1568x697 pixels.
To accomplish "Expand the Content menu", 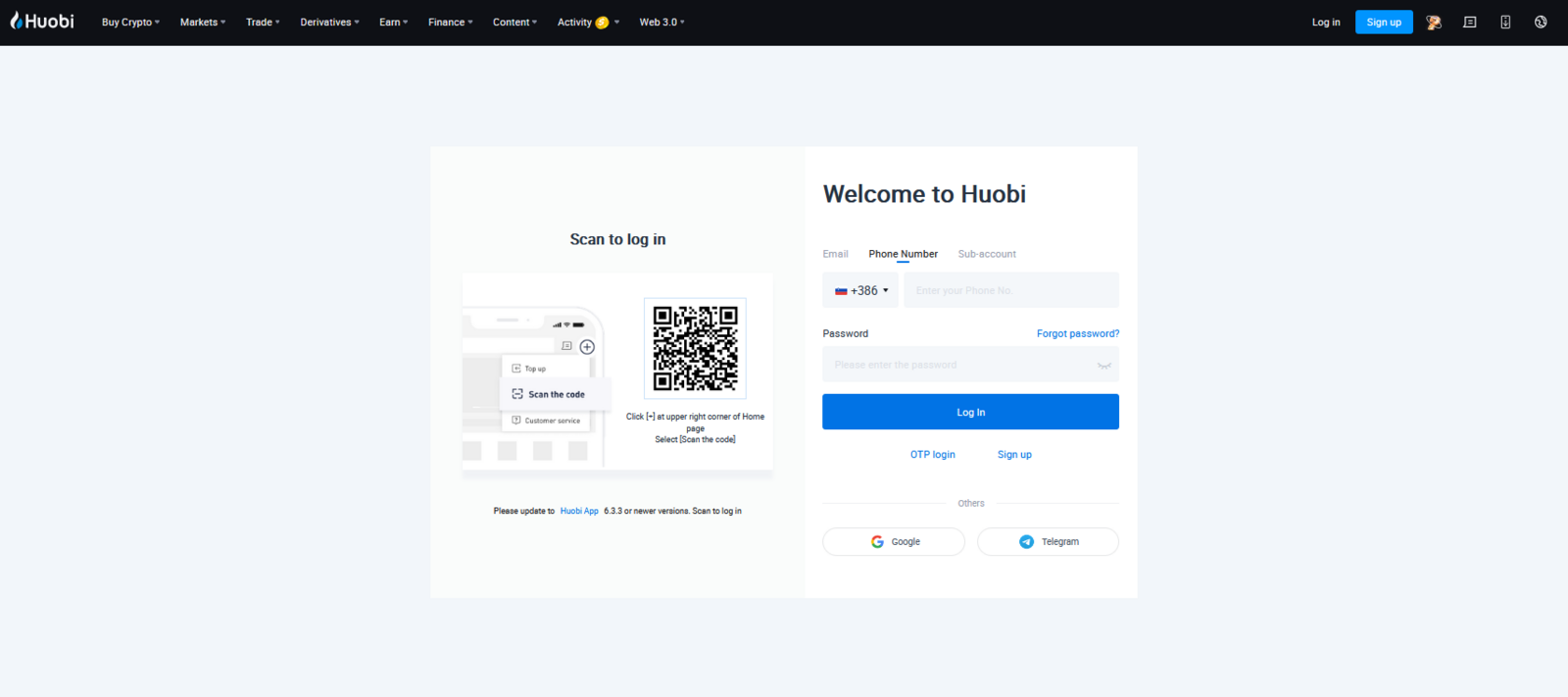I will coord(514,22).
